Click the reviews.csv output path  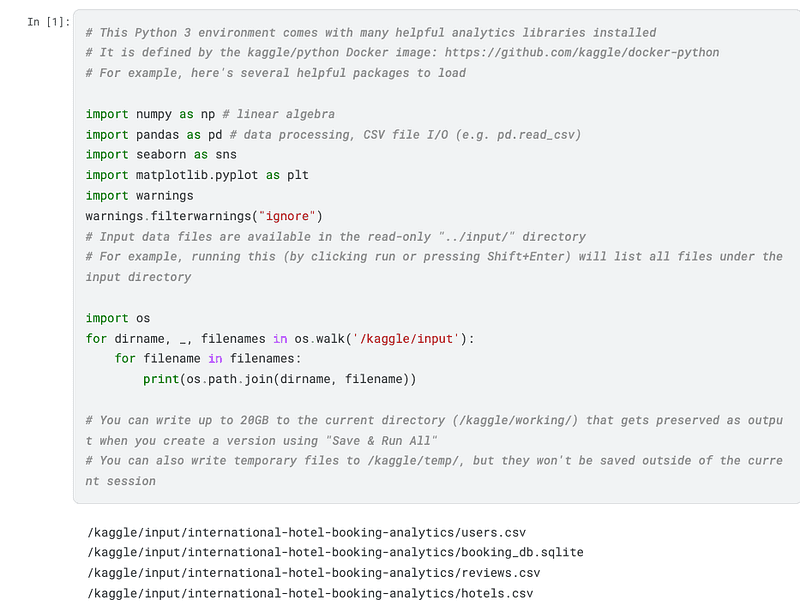click(314, 573)
